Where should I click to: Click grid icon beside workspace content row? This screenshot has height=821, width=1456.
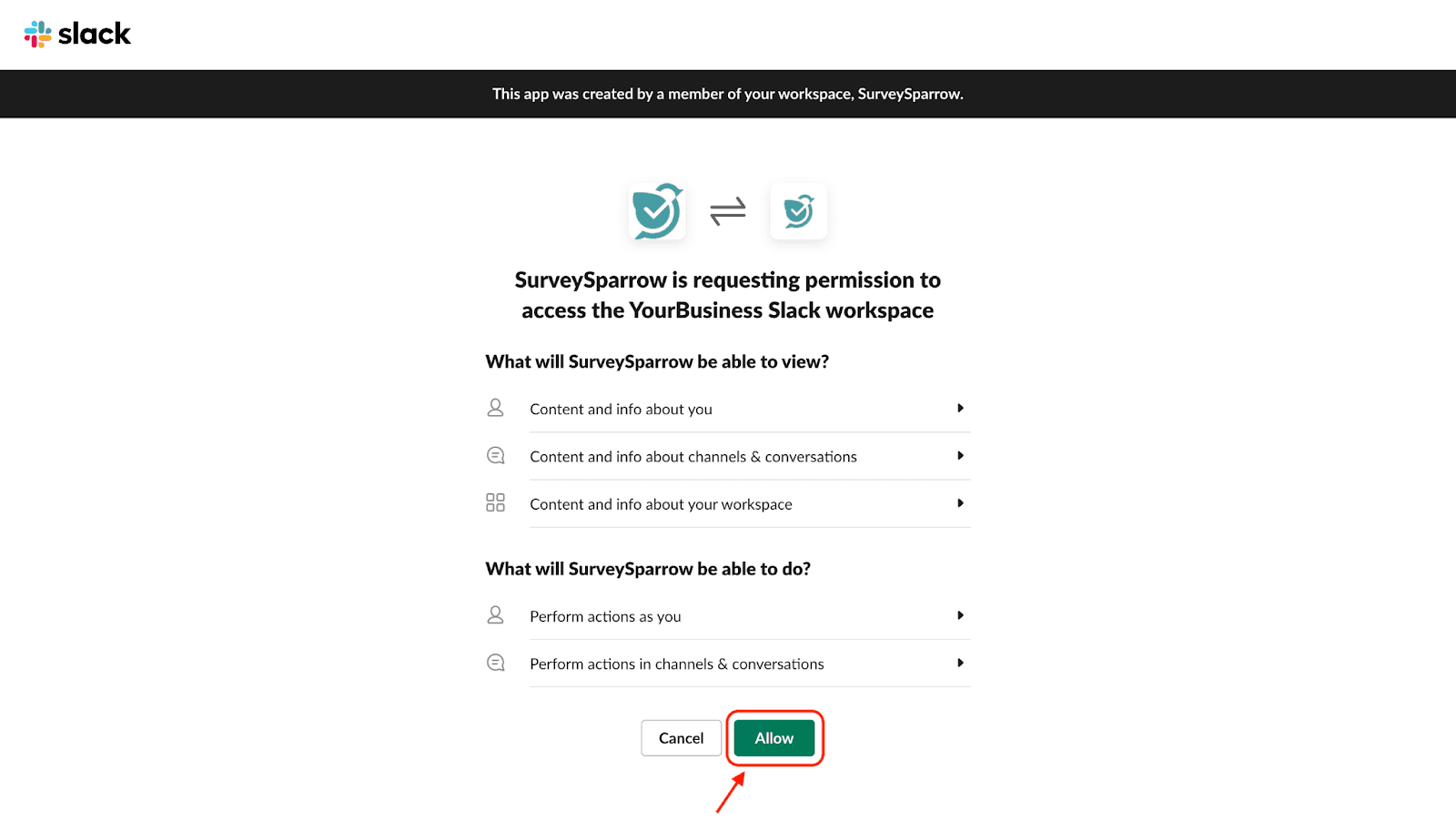(495, 502)
